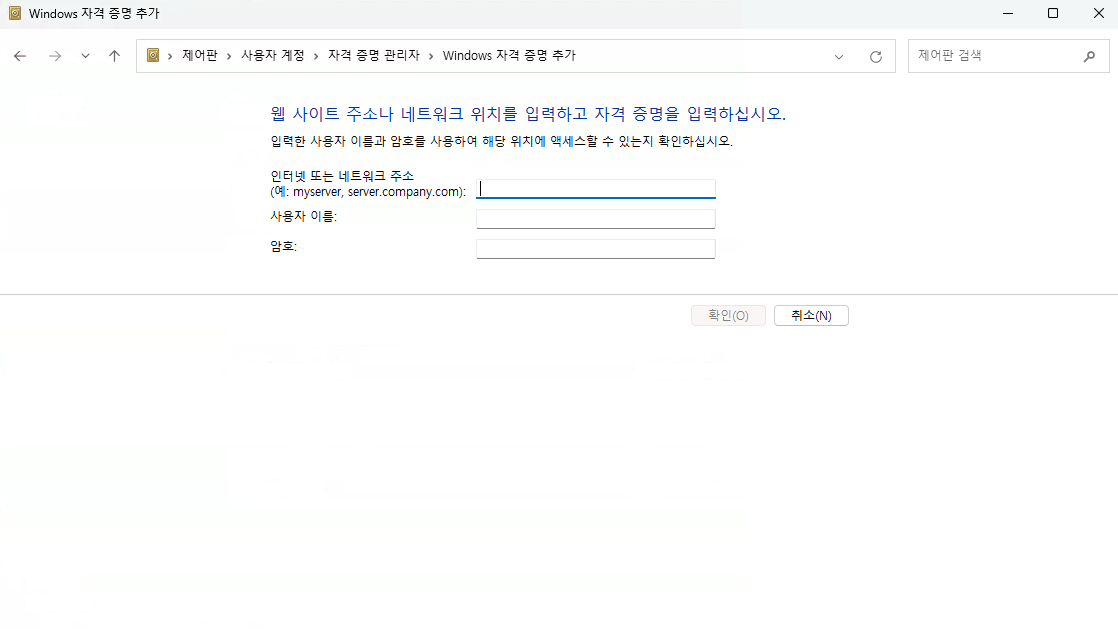
Task: Click the 암호: label
Action: coord(283,246)
